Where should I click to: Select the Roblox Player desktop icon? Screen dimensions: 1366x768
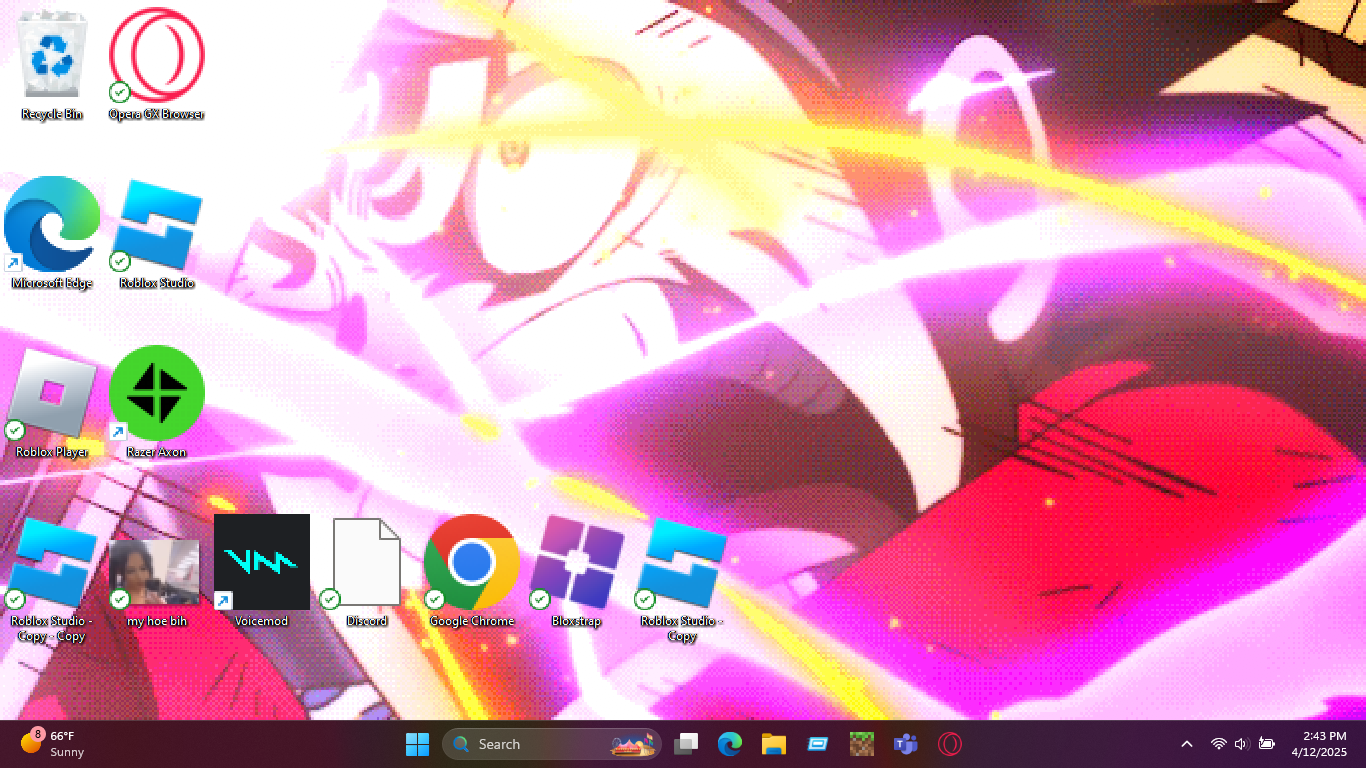tap(52, 403)
